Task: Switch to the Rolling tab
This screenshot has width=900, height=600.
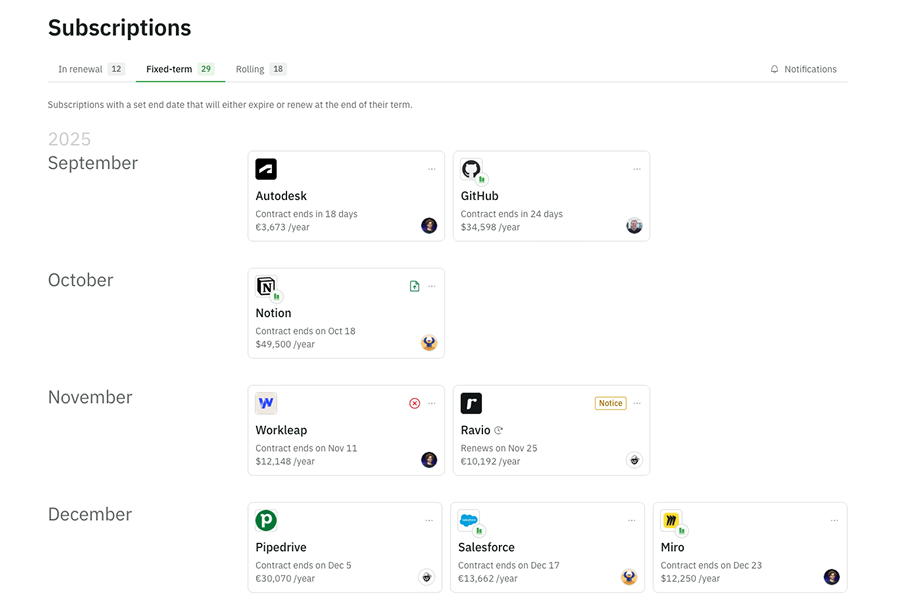Action: (x=260, y=69)
